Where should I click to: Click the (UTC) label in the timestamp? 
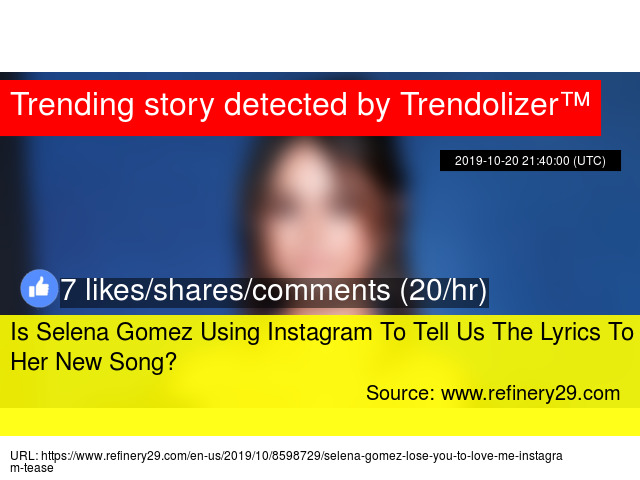(589, 161)
